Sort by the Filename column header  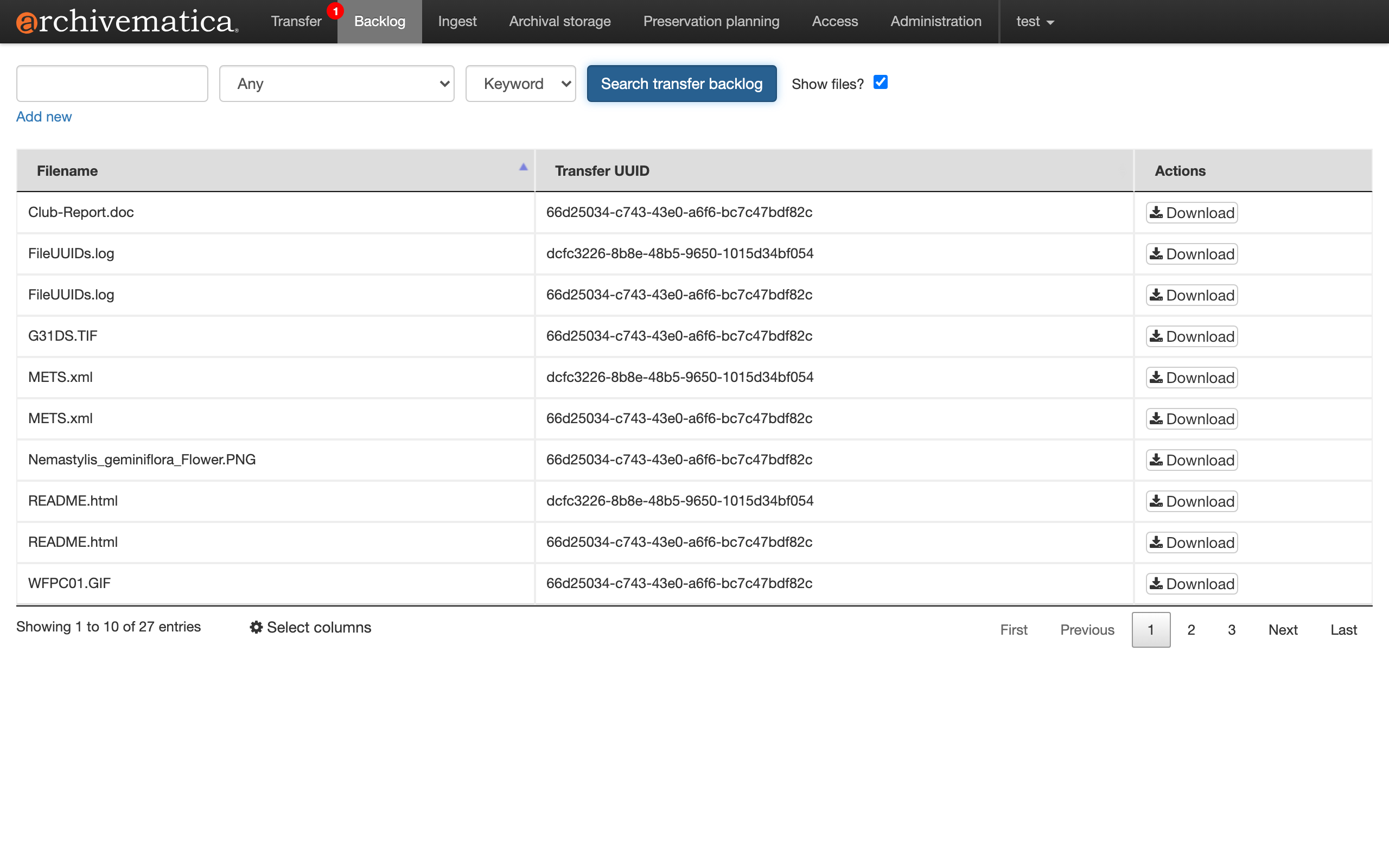[276, 170]
